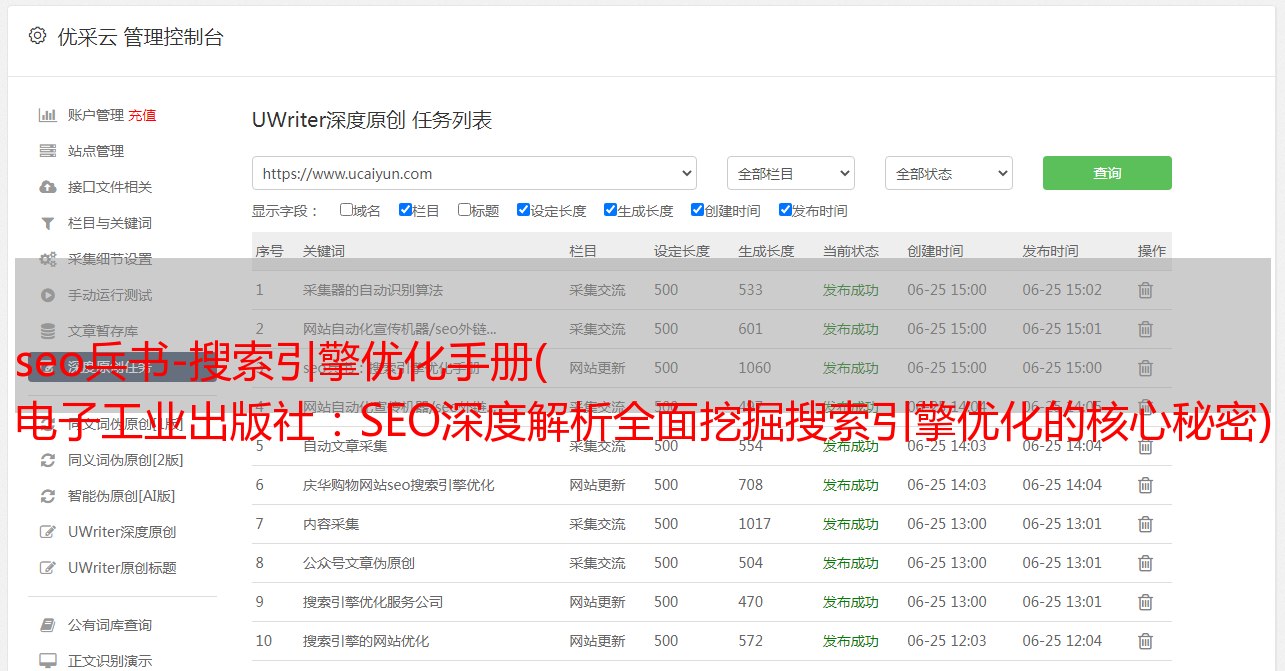Open 智能伪原创[AI版] in the sidebar
Viewport: 1285px width, 671px height.
click(121, 496)
